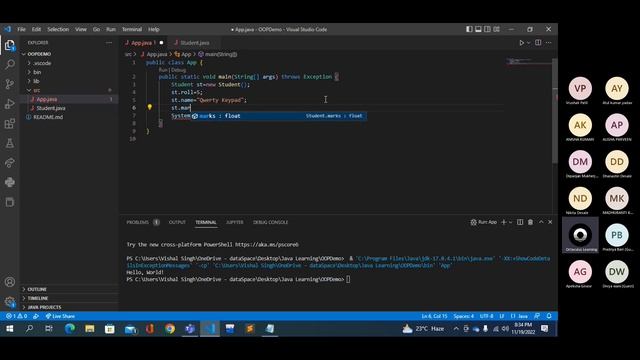
Task: Open the Edit menu
Action: (x=36, y=29)
